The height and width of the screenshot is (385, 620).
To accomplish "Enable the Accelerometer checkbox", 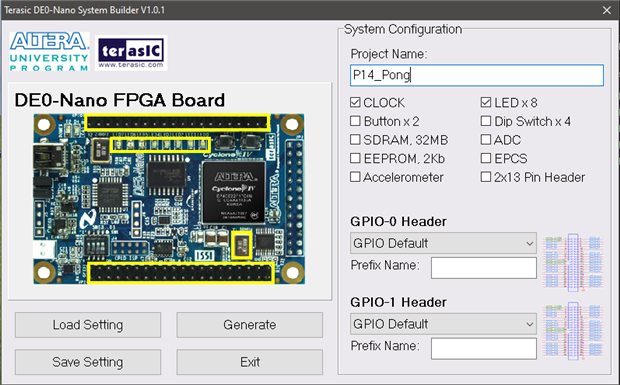I will coord(355,177).
